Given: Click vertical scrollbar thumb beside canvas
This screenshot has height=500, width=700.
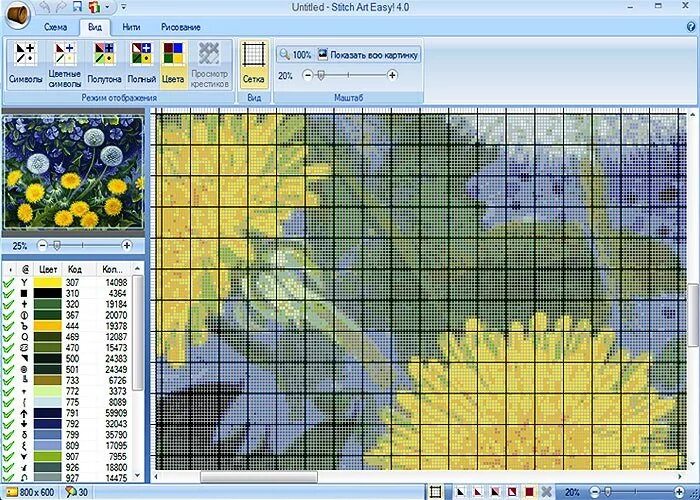Looking at the screenshot, I should pos(693,314).
